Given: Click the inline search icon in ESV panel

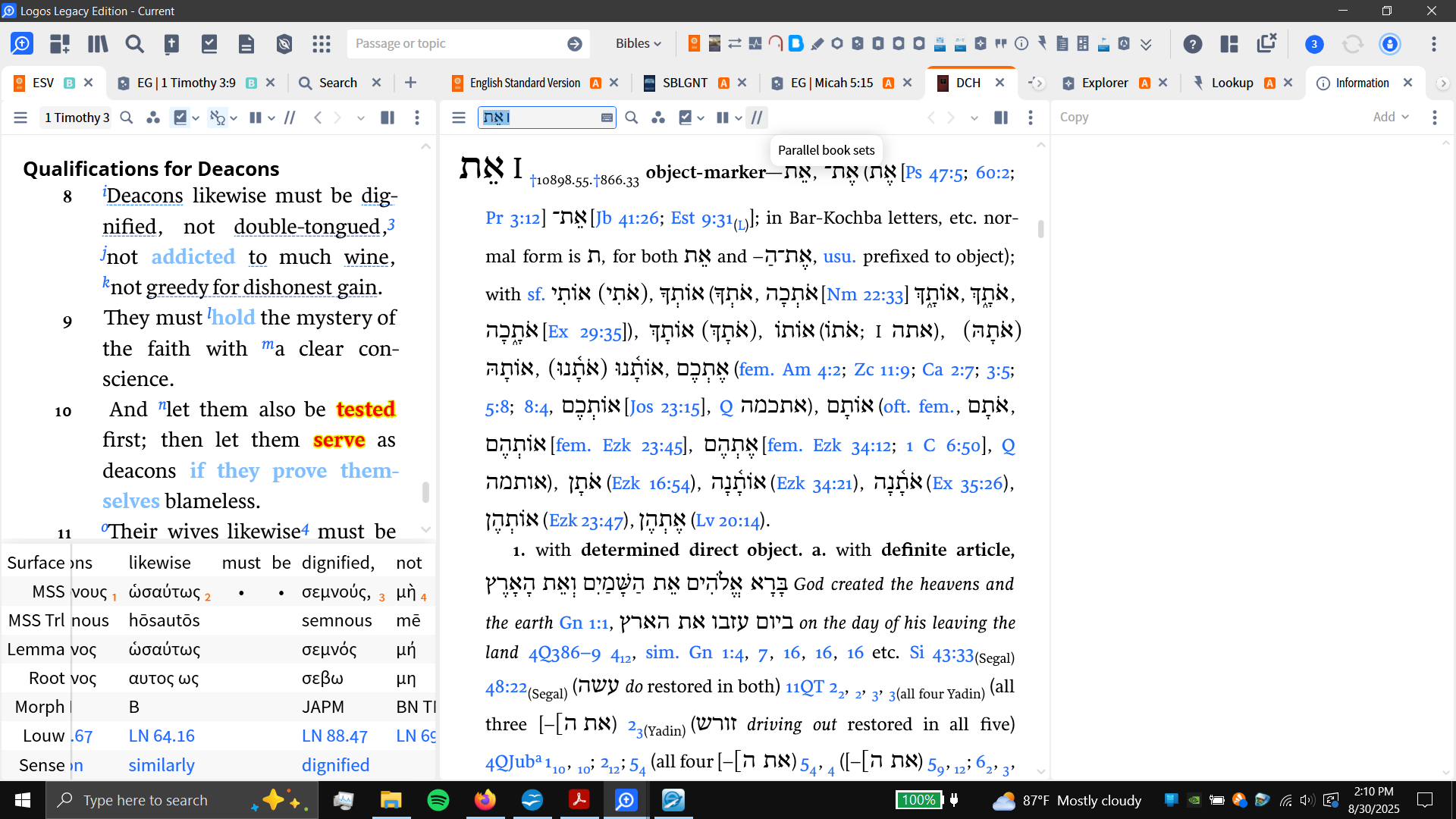Looking at the screenshot, I should click(x=127, y=118).
